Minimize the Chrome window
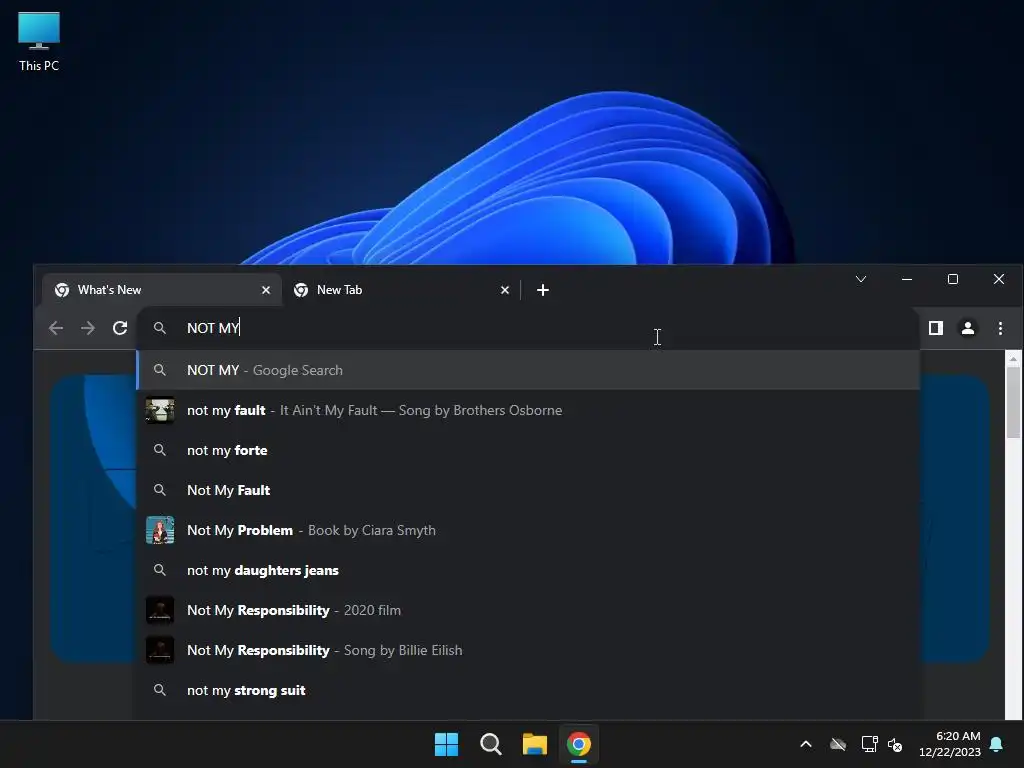 pyautogui.click(x=907, y=279)
